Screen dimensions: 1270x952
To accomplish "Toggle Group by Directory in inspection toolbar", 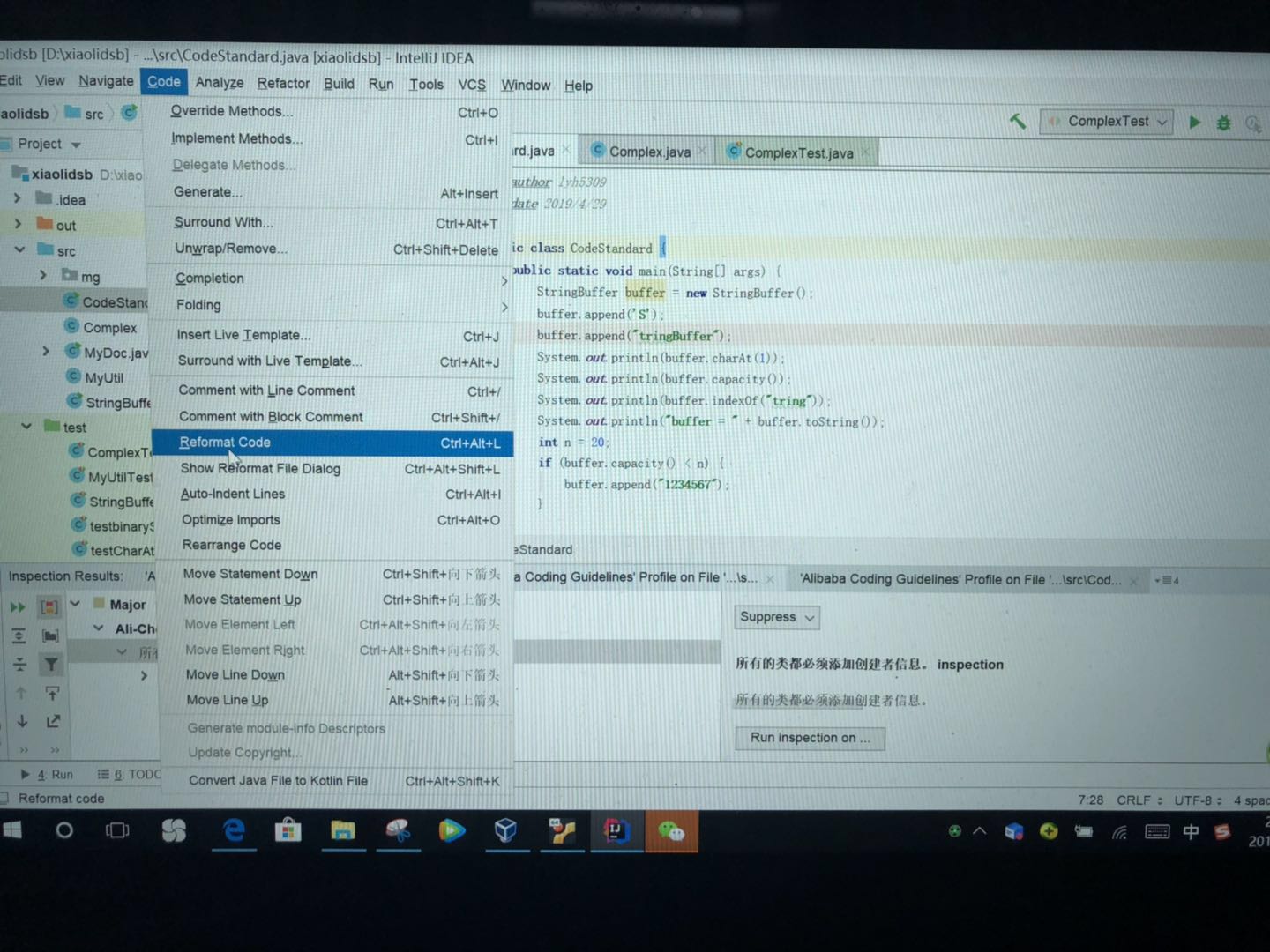I will tap(50, 636).
